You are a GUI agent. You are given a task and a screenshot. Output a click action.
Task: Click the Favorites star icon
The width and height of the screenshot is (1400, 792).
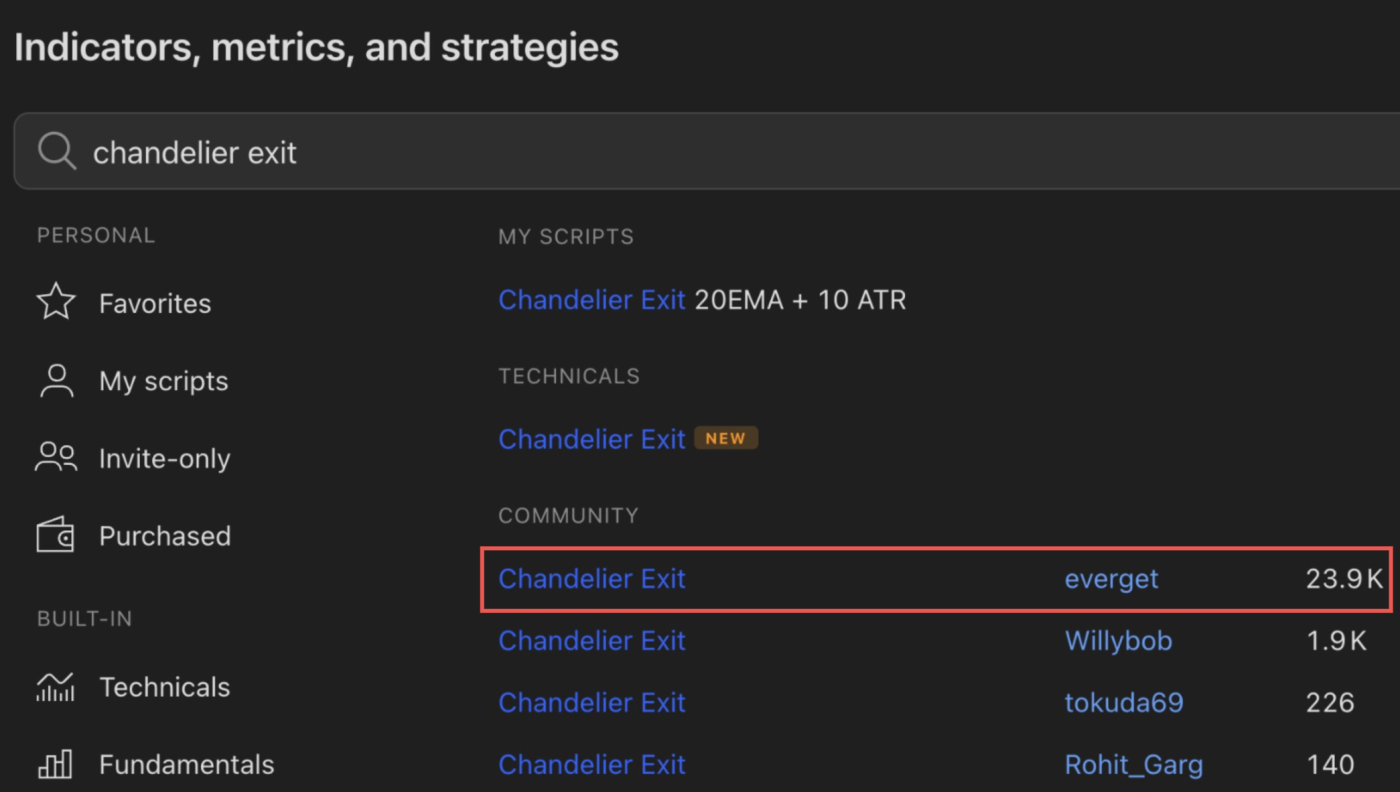56,303
